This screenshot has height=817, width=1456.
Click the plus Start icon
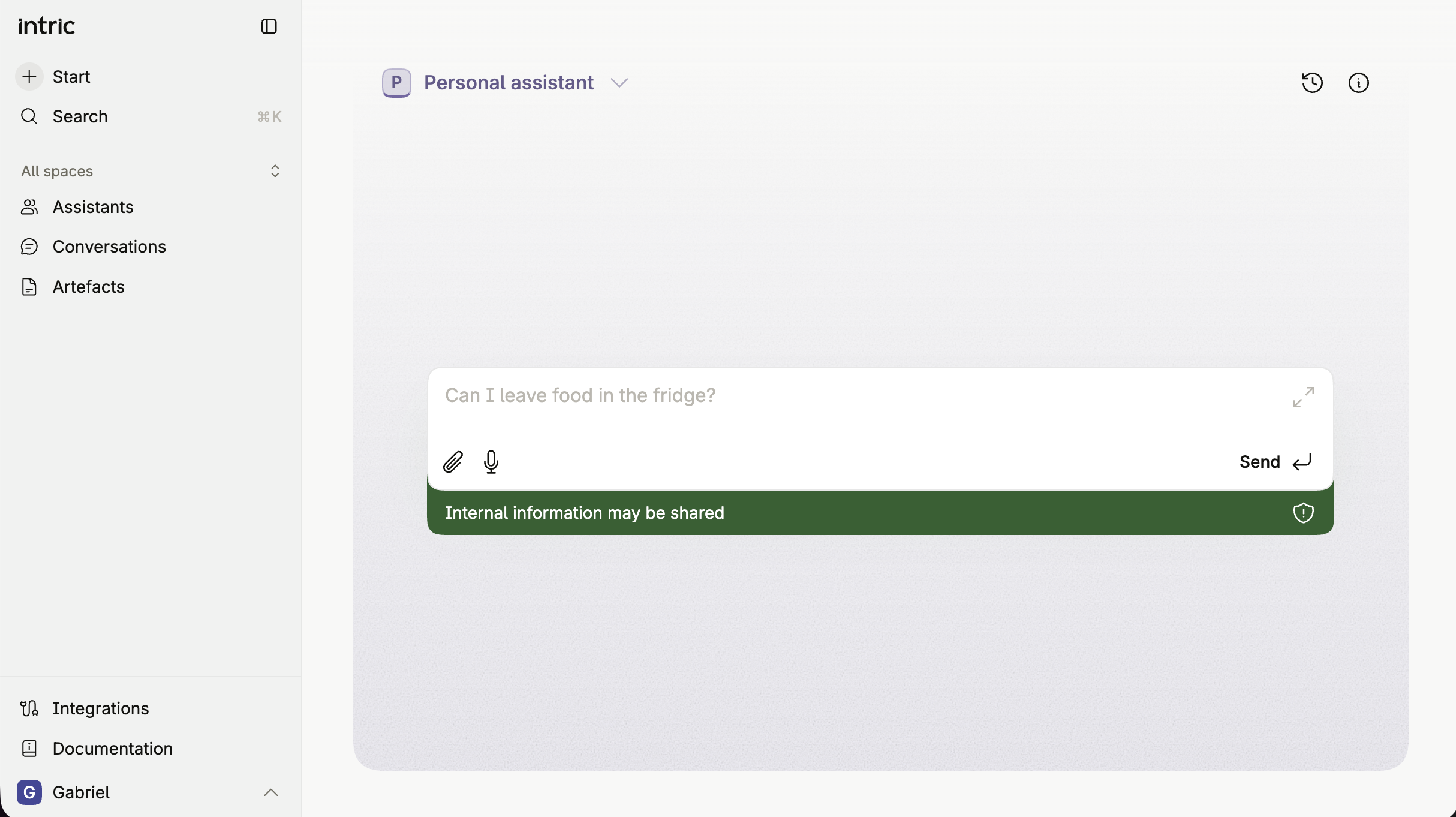coord(29,77)
